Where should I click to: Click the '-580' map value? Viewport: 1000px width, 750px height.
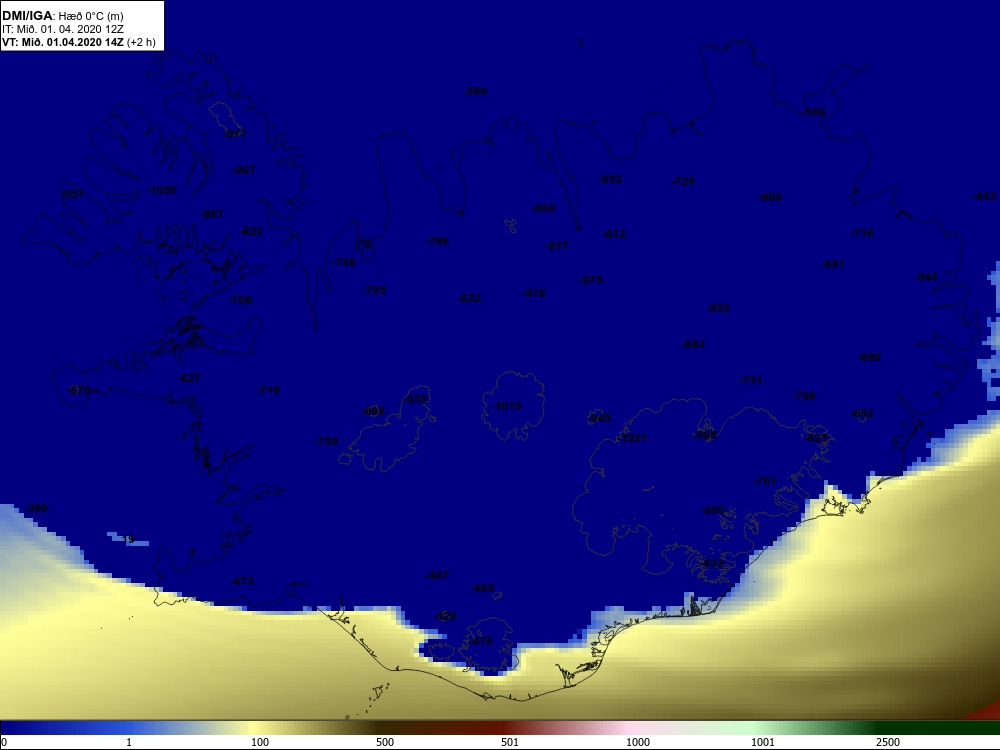click(x=814, y=112)
